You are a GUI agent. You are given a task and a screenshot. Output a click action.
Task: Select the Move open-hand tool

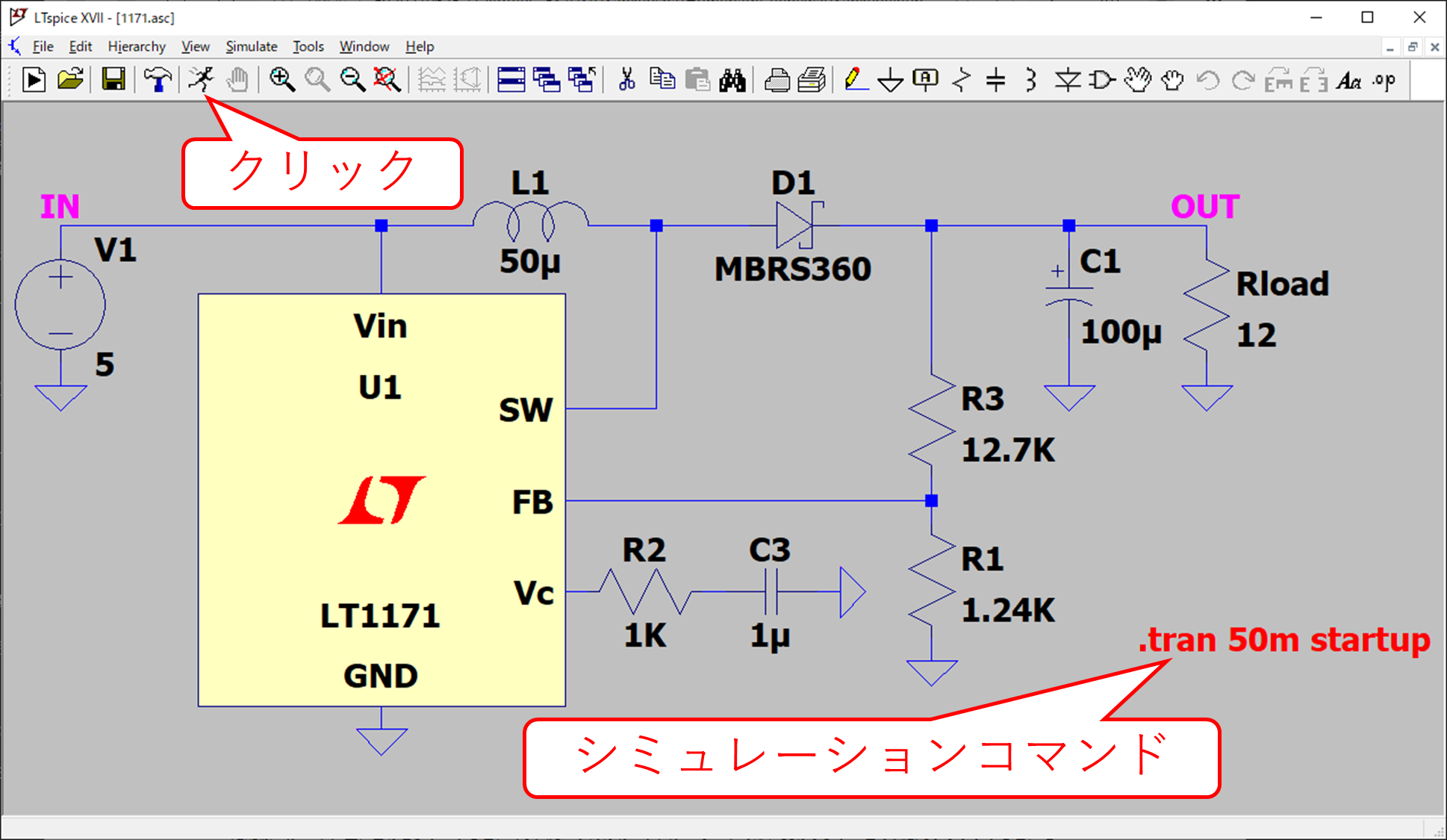(1138, 79)
